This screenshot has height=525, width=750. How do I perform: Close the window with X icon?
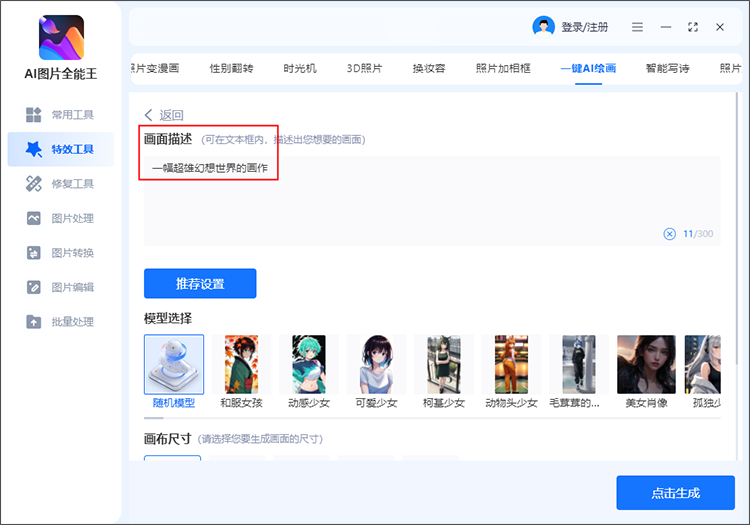coord(720,27)
